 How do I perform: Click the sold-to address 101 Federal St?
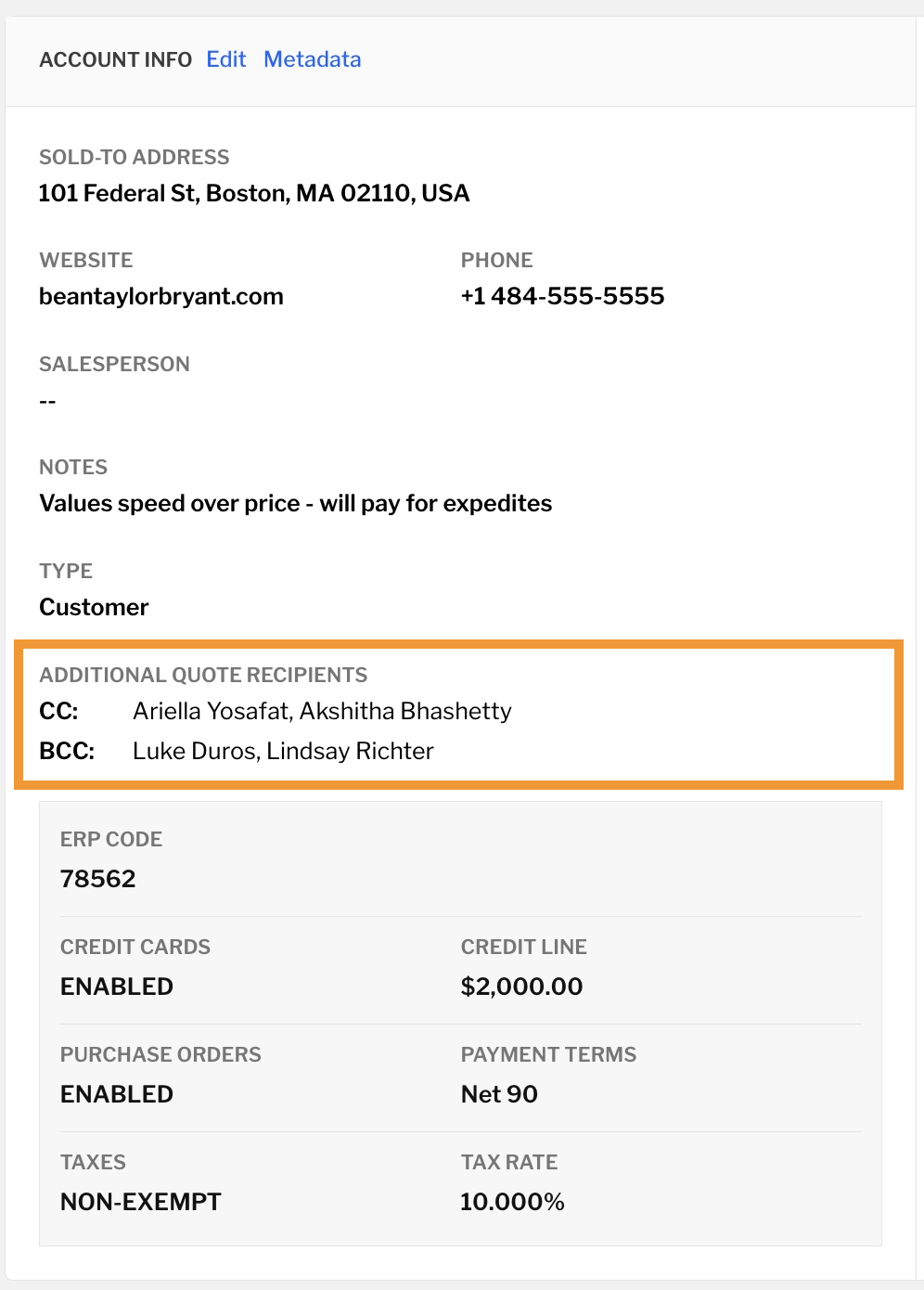point(254,193)
